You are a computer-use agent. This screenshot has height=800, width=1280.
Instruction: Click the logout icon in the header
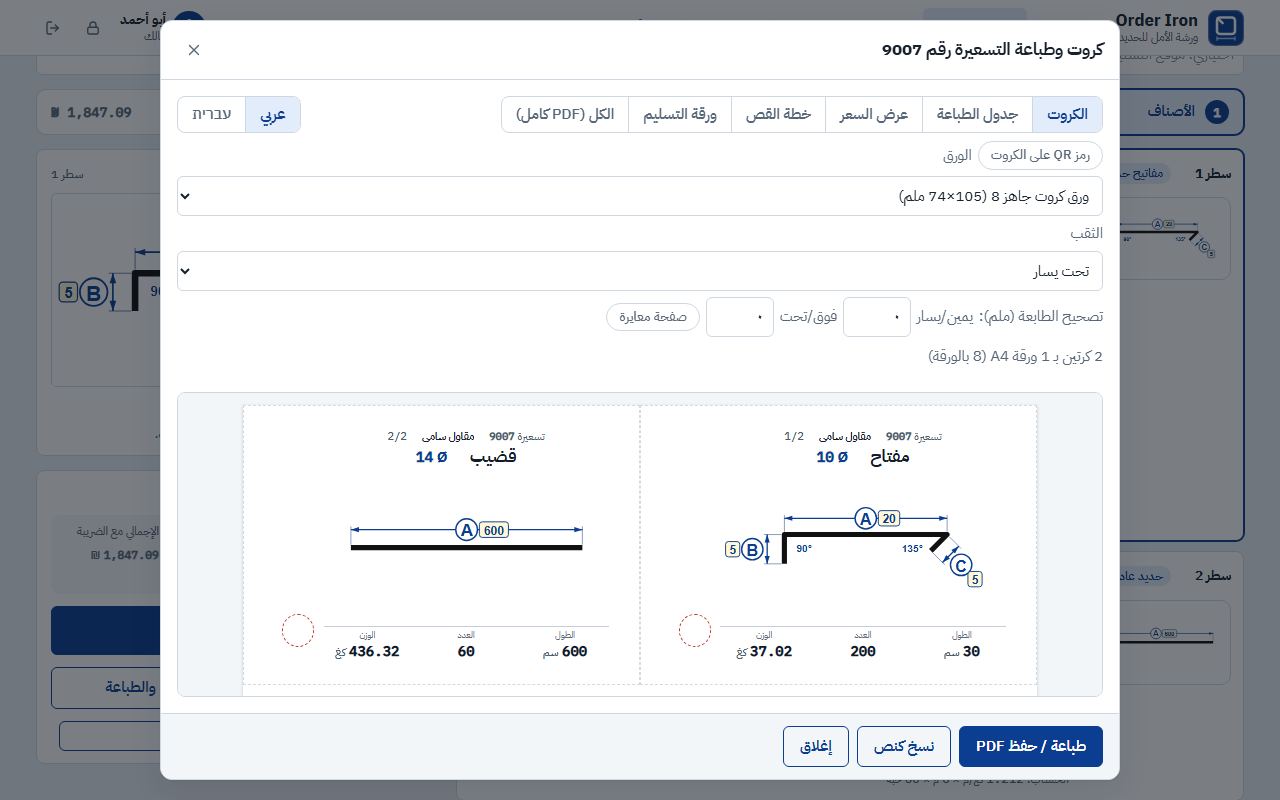(x=53, y=28)
